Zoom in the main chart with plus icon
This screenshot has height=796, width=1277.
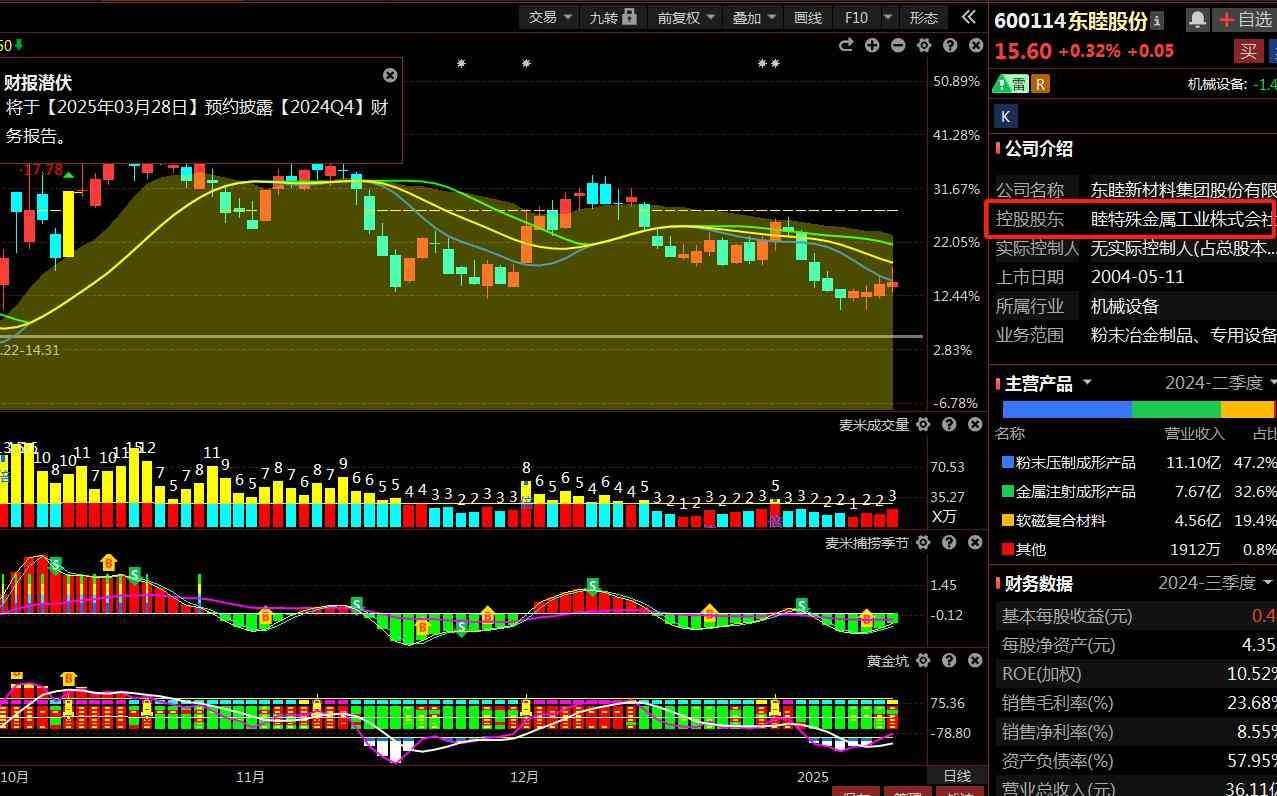coord(872,45)
